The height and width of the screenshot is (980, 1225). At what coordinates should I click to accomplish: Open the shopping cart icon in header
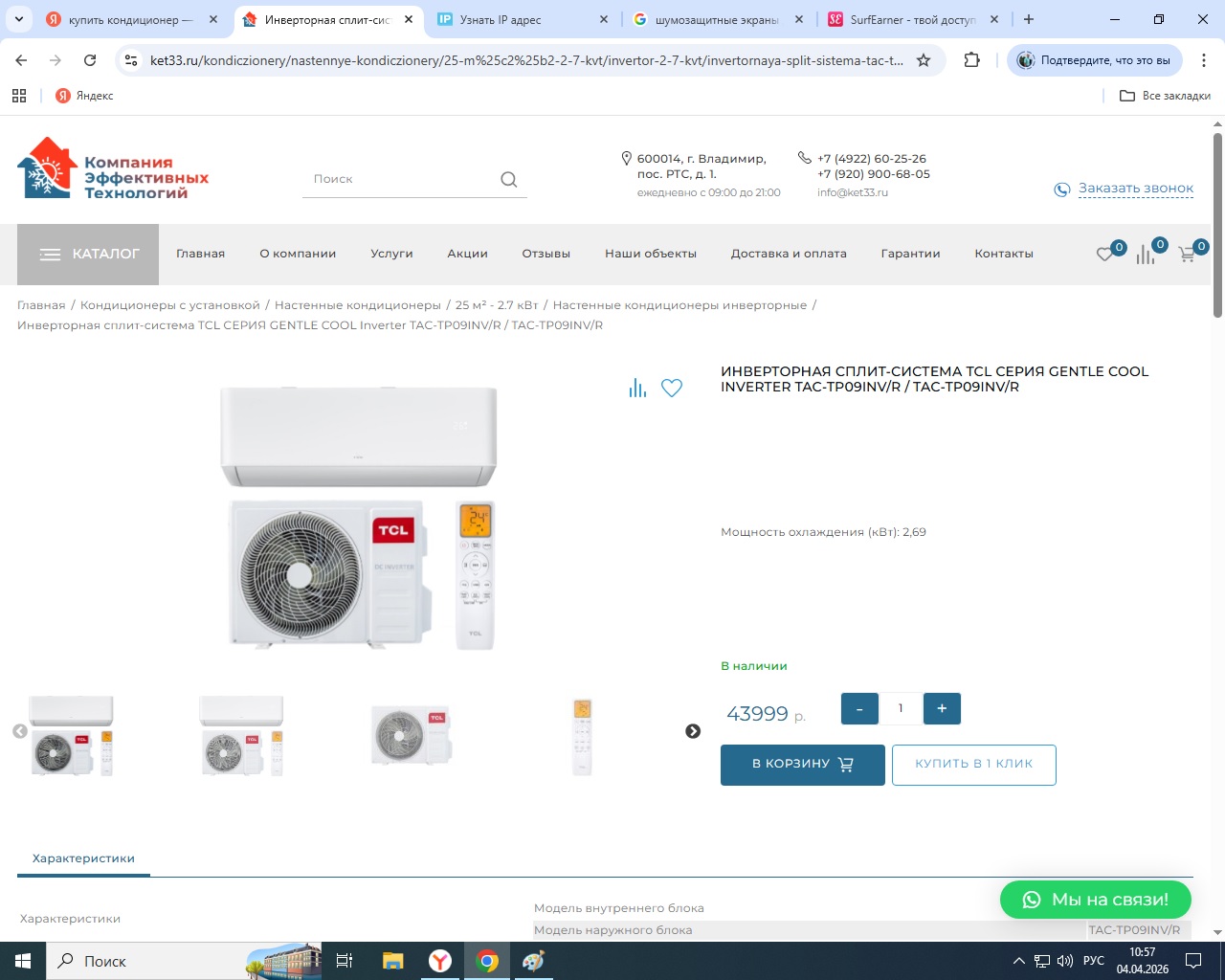click(1188, 254)
